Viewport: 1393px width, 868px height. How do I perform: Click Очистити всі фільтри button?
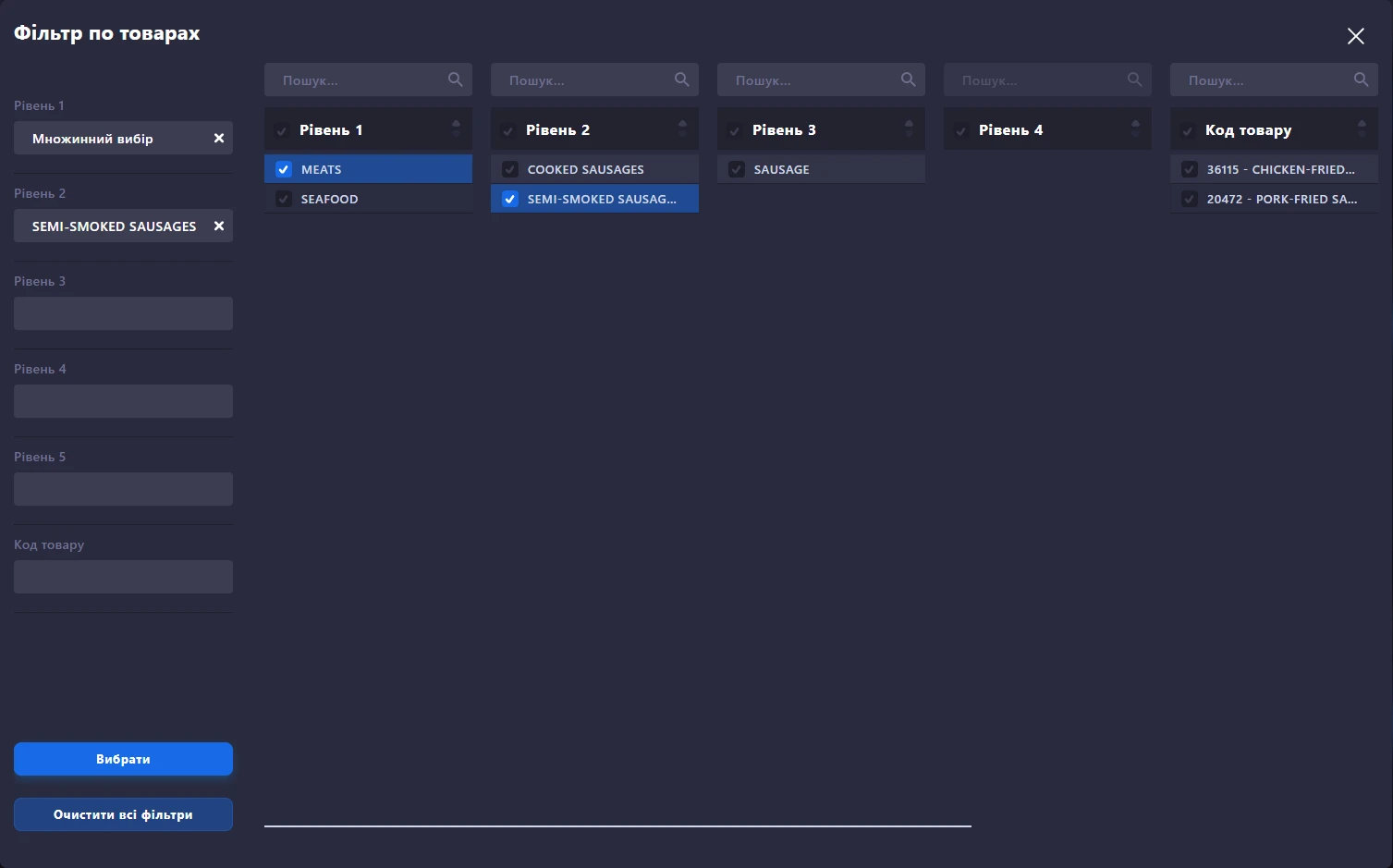coord(123,814)
